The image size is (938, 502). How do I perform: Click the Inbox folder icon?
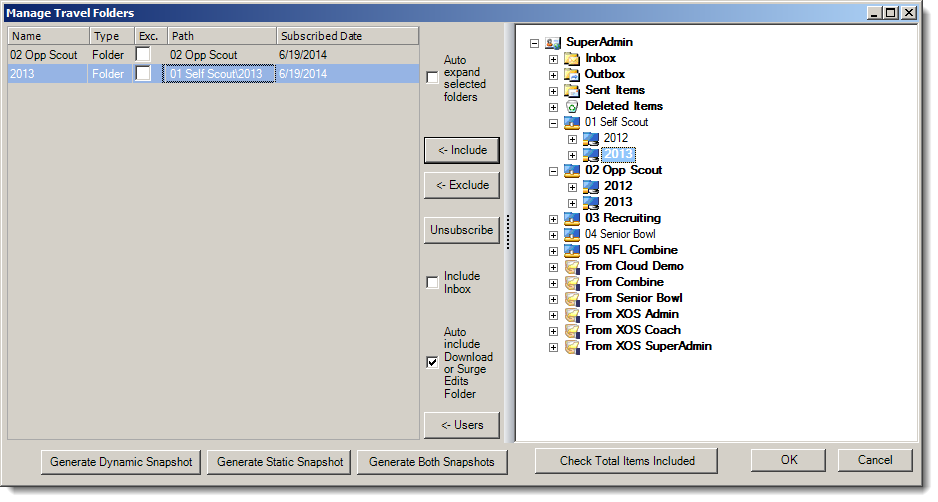click(572, 59)
